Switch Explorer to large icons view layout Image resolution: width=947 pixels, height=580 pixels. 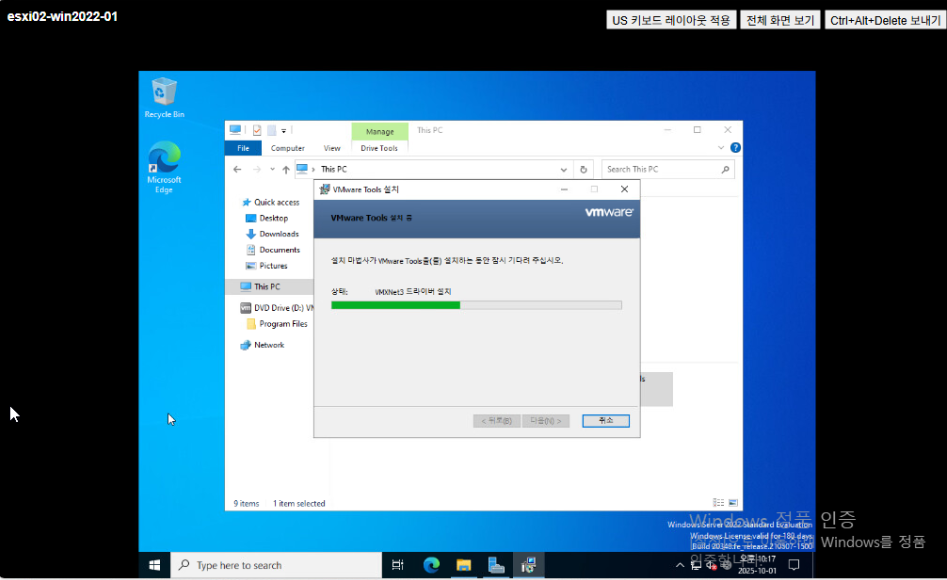733,503
